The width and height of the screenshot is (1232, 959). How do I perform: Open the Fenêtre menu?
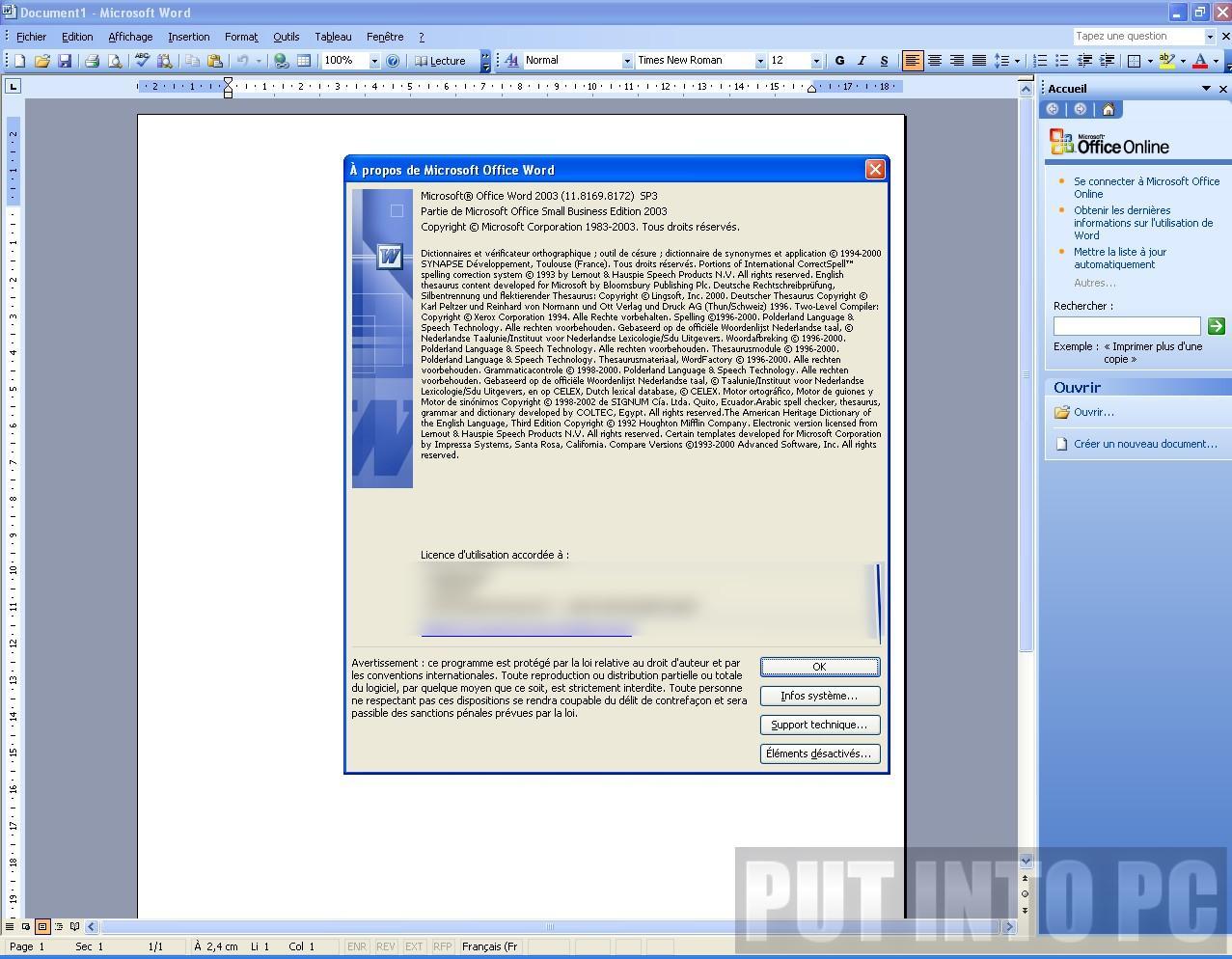385,37
